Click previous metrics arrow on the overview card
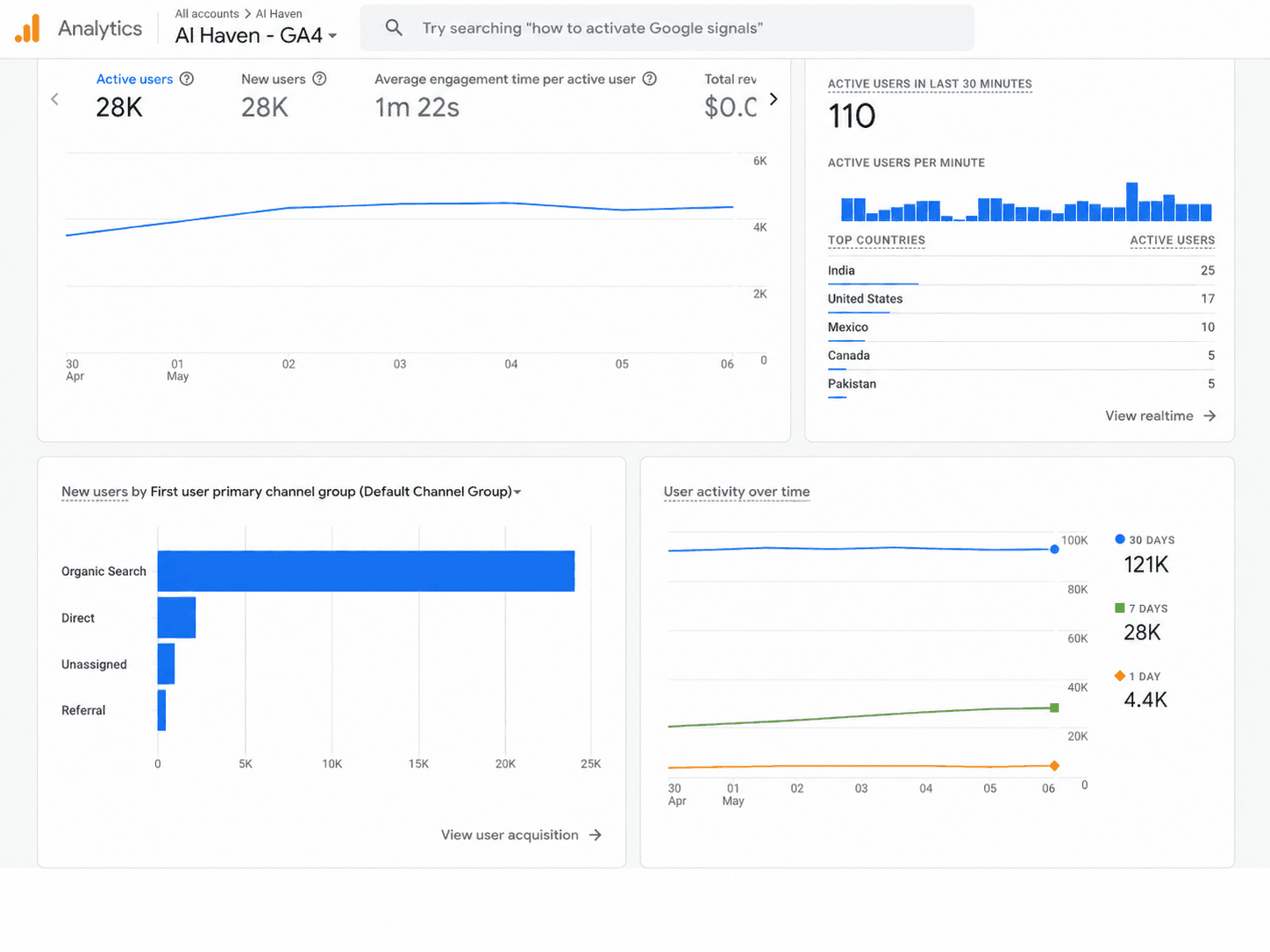The width and height of the screenshot is (1270, 952). 55,99
